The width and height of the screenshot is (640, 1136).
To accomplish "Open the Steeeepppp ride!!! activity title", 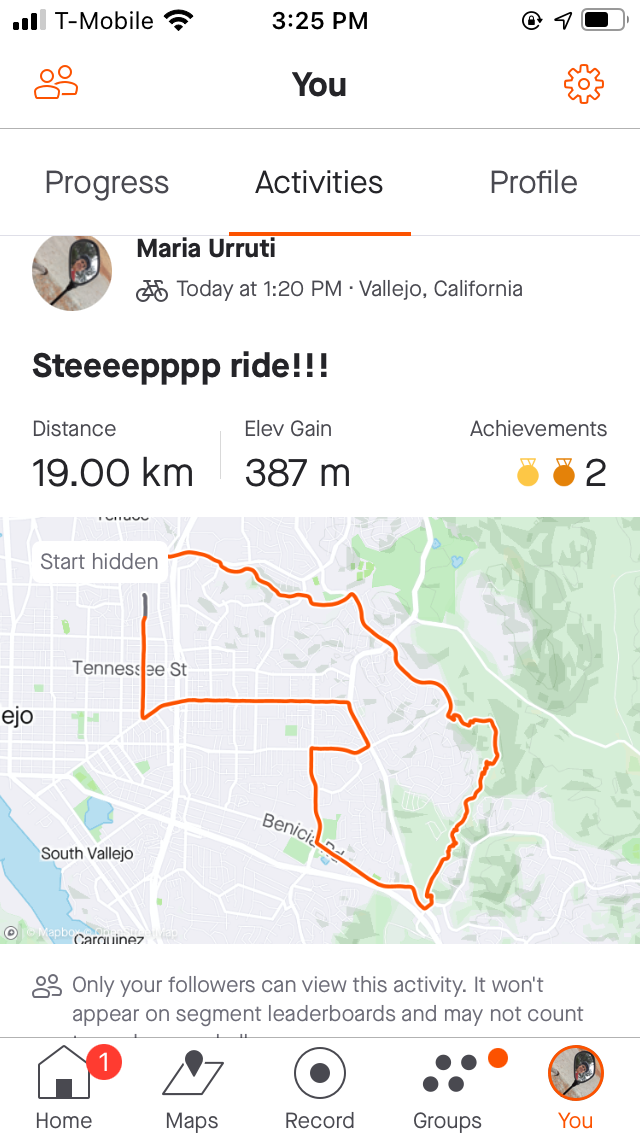I will pyautogui.click(x=180, y=366).
